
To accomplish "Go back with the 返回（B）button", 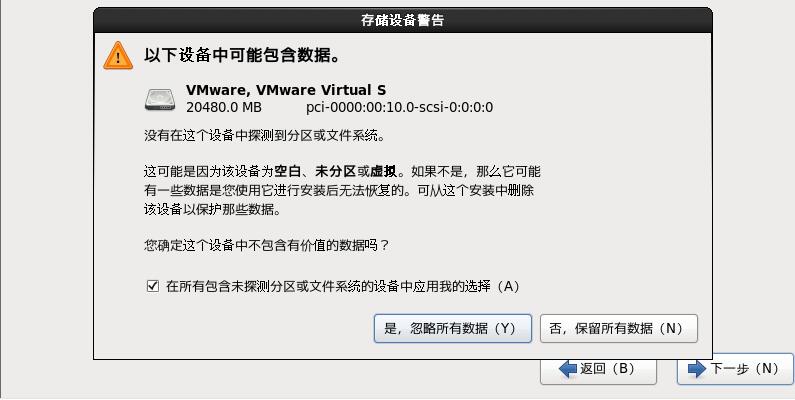I will [598, 369].
